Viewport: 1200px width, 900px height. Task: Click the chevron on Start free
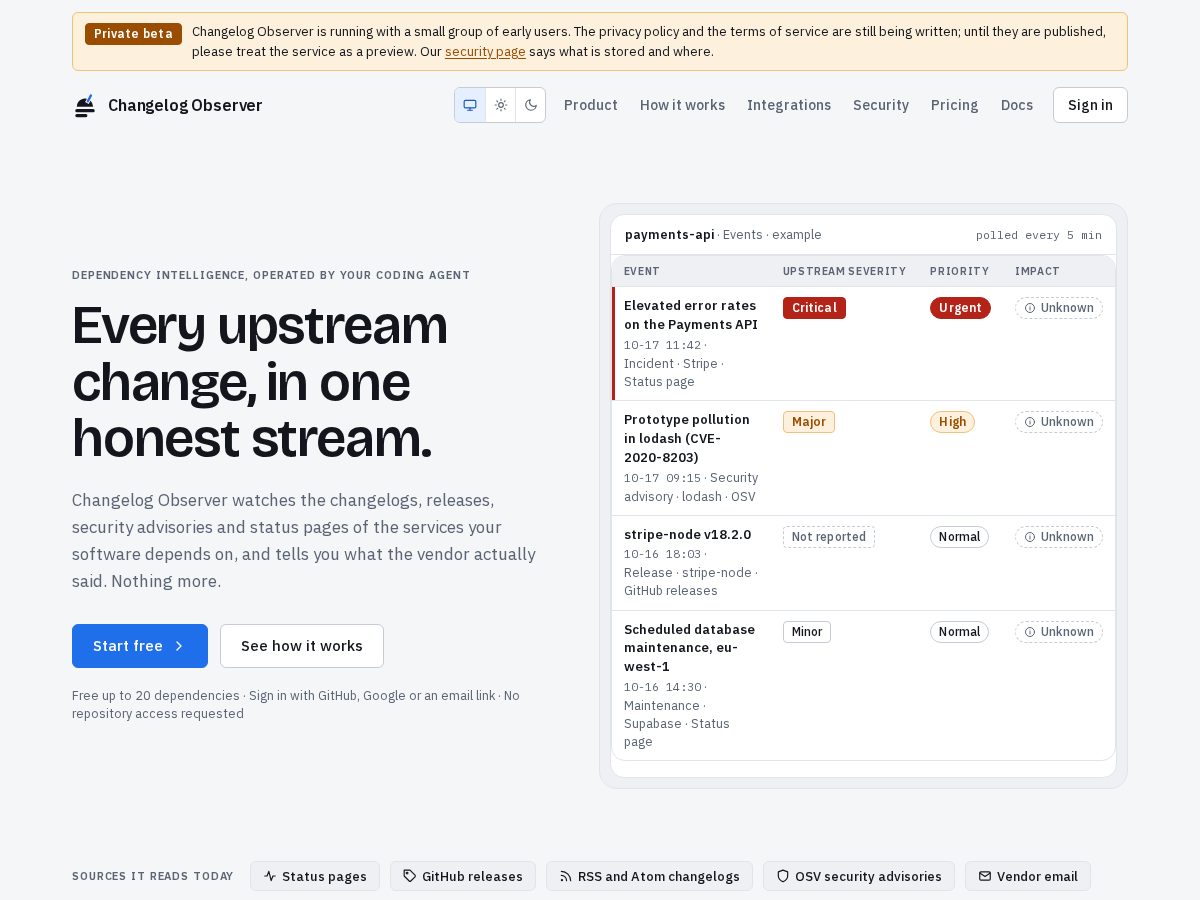(179, 646)
